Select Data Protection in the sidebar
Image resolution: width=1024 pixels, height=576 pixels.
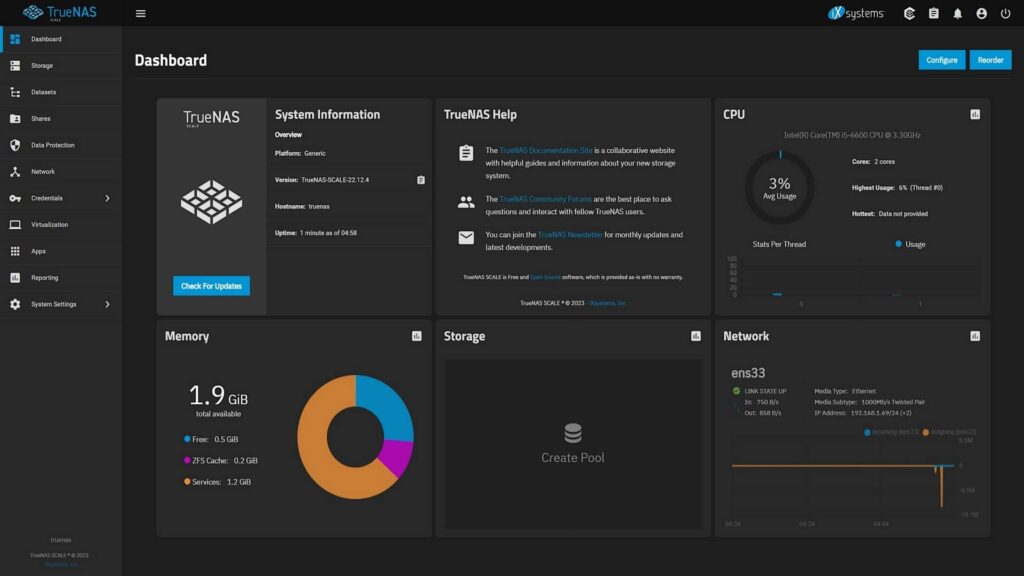[x=55, y=145]
